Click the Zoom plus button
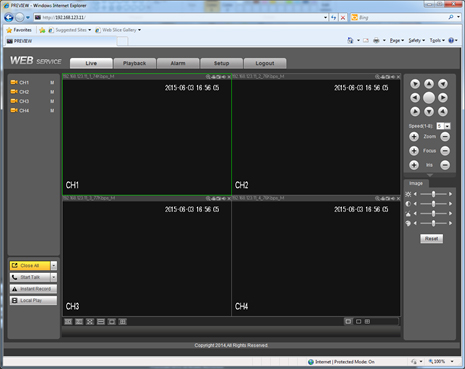 click(x=414, y=137)
